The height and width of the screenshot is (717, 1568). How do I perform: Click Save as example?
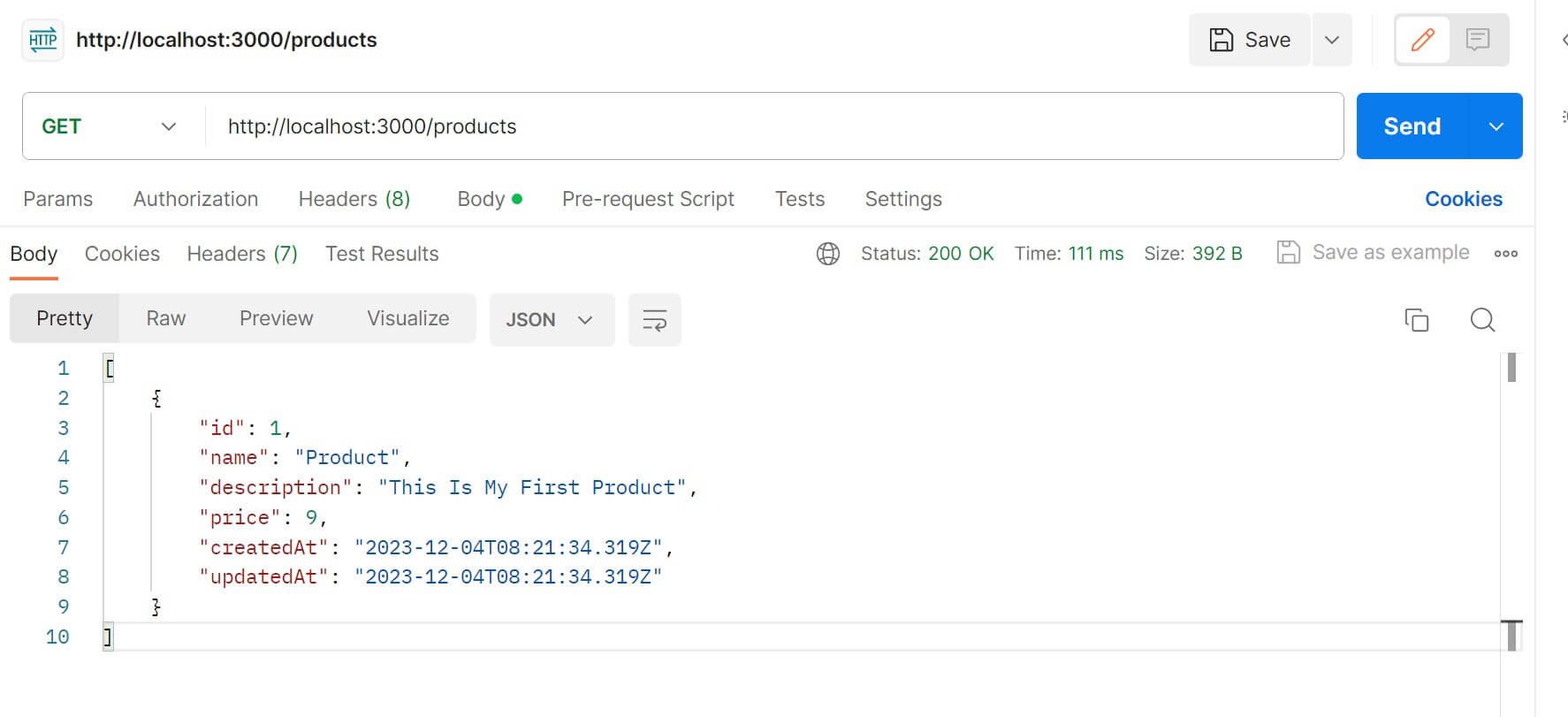click(1374, 252)
